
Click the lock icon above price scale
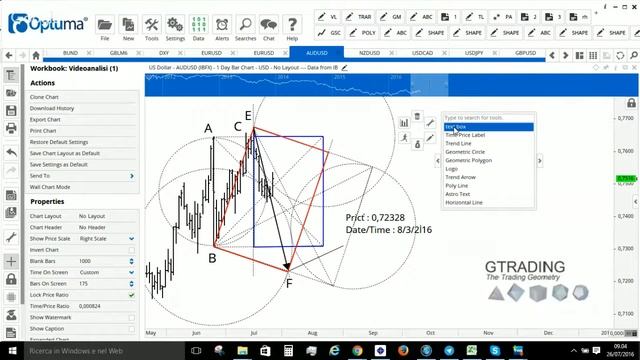click(x=631, y=103)
